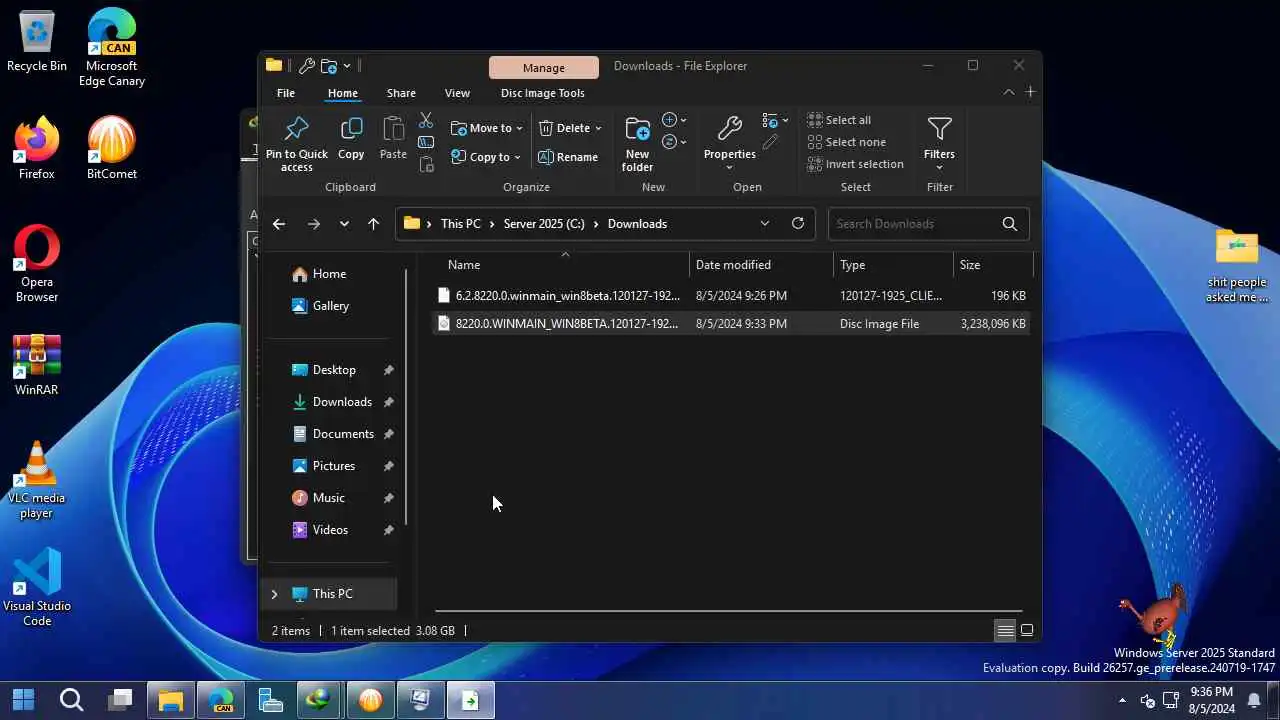Click quick access Properties icon in title bar
Screen dimensions: 1280x720
307,66
